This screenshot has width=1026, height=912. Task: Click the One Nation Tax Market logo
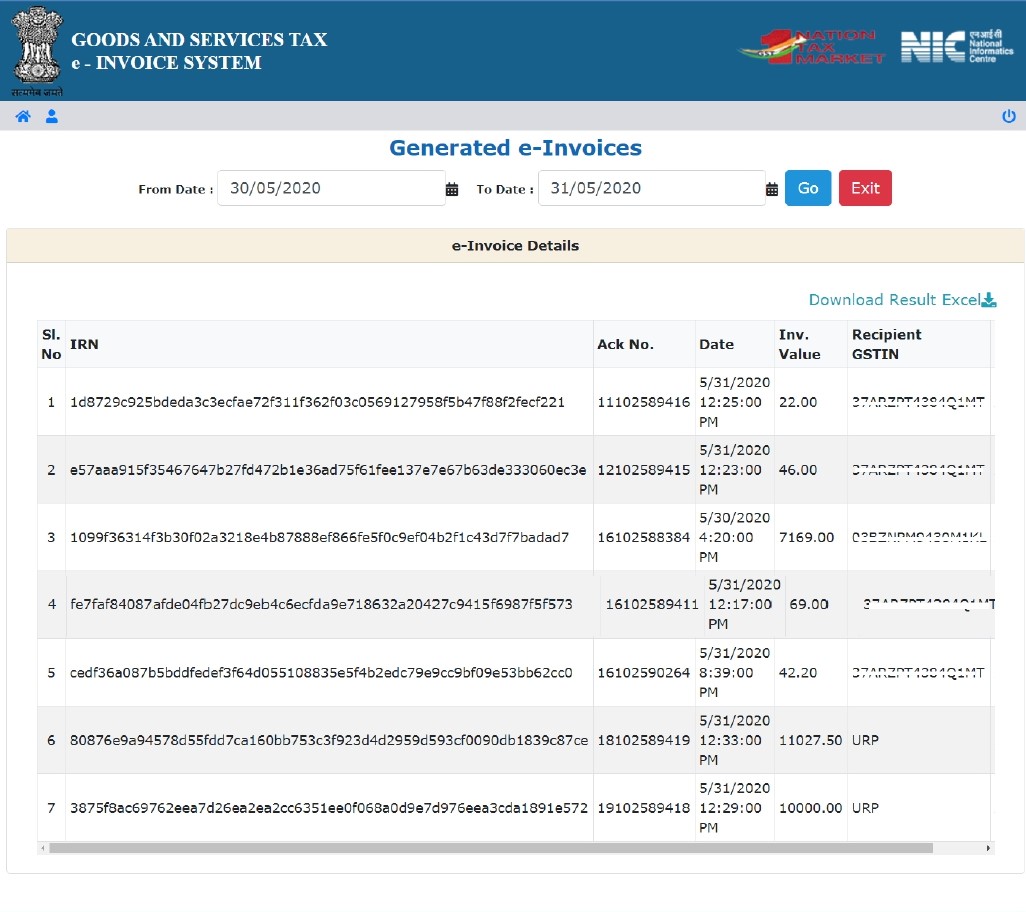(x=811, y=48)
